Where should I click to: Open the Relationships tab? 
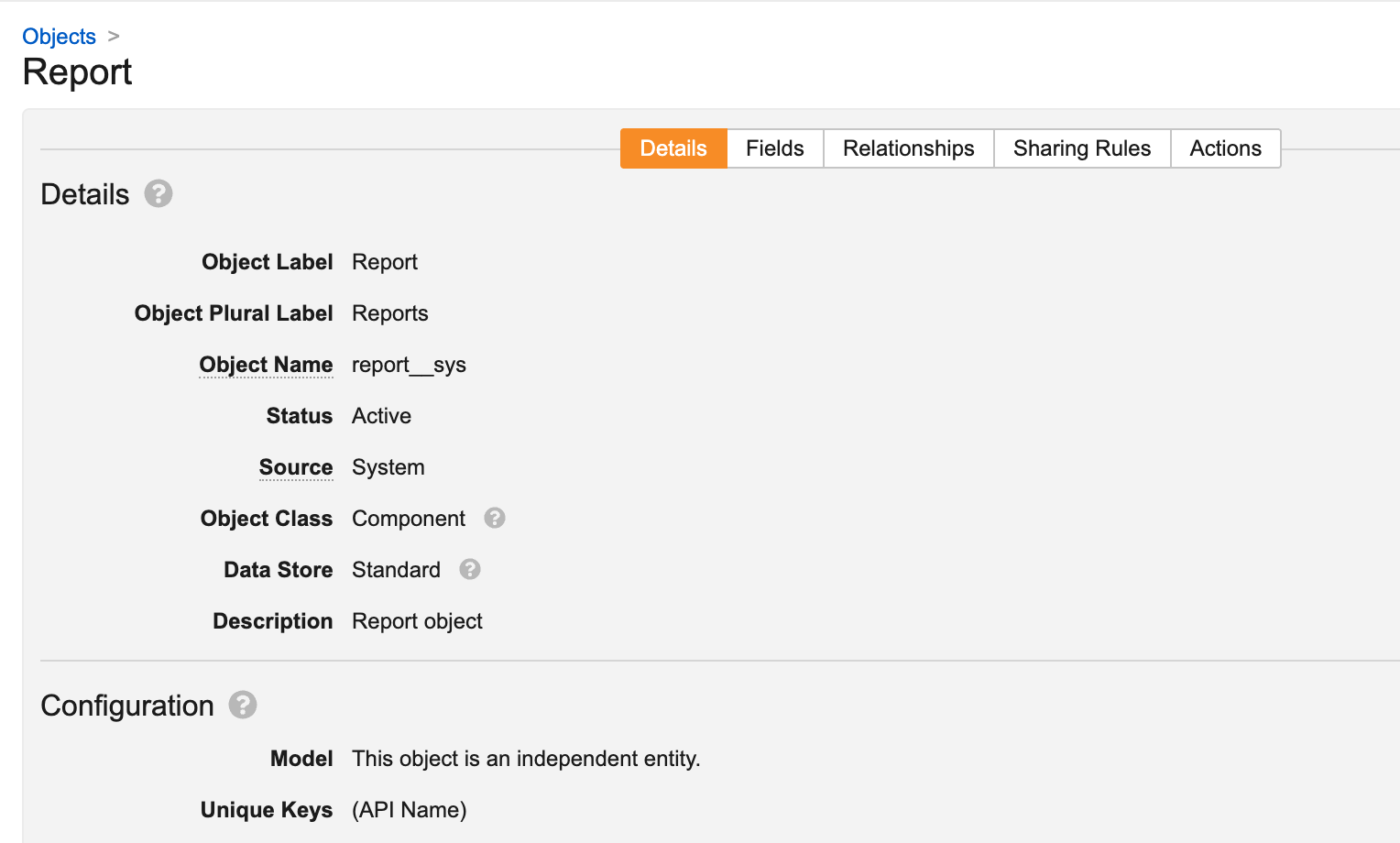(908, 148)
